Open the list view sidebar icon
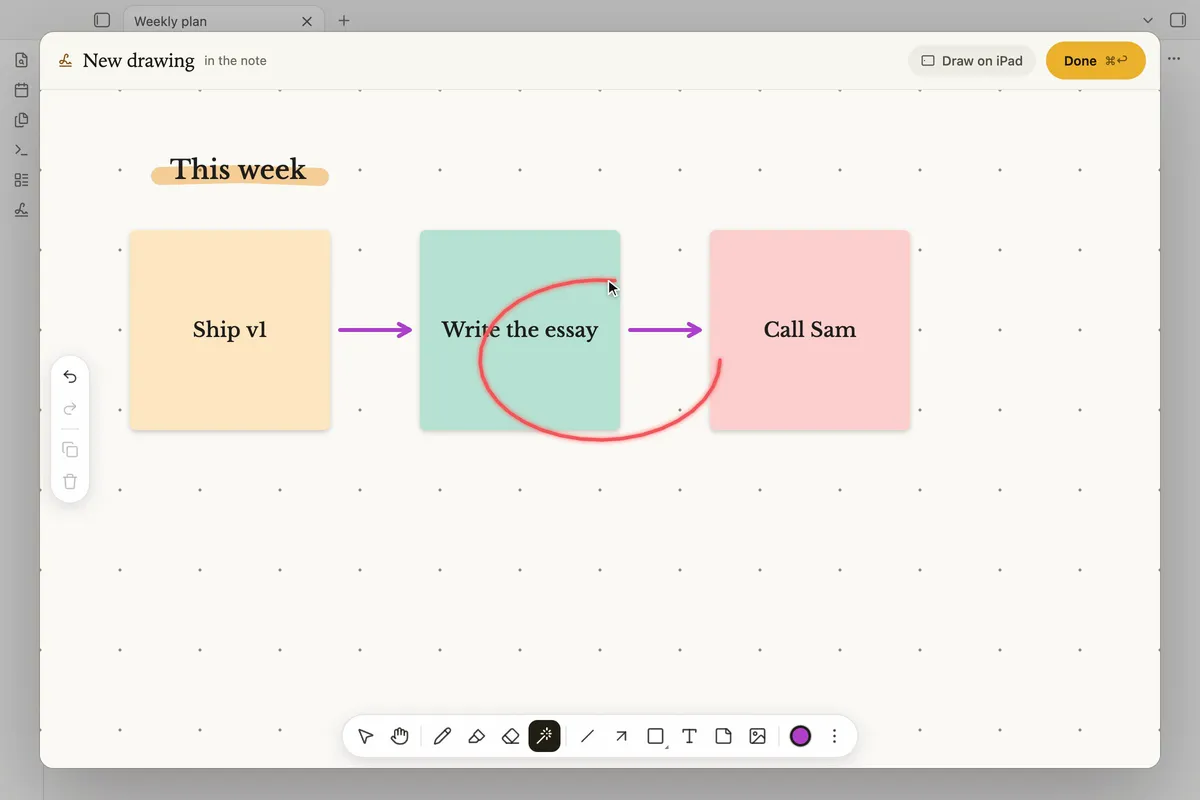 (x=21, y=180)
